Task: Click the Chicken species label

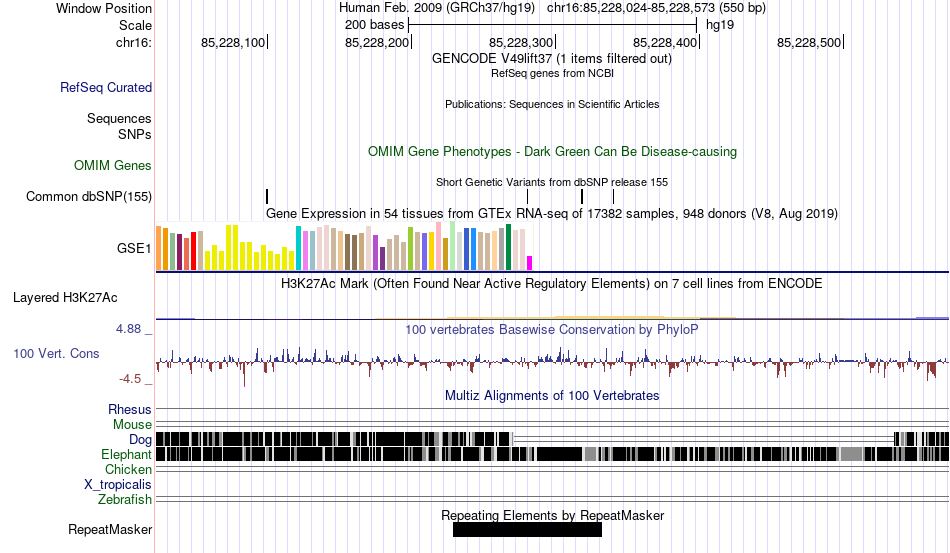Action: [128, 469]
